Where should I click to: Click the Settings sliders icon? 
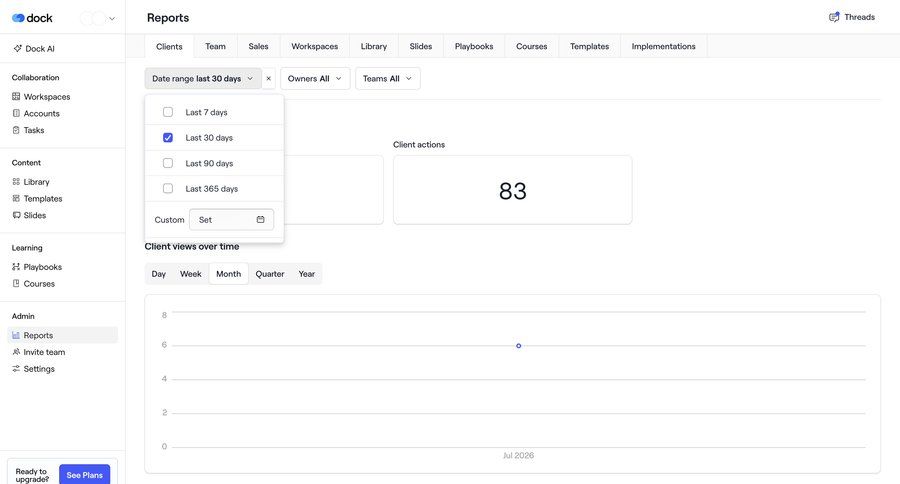click(16, 368)
